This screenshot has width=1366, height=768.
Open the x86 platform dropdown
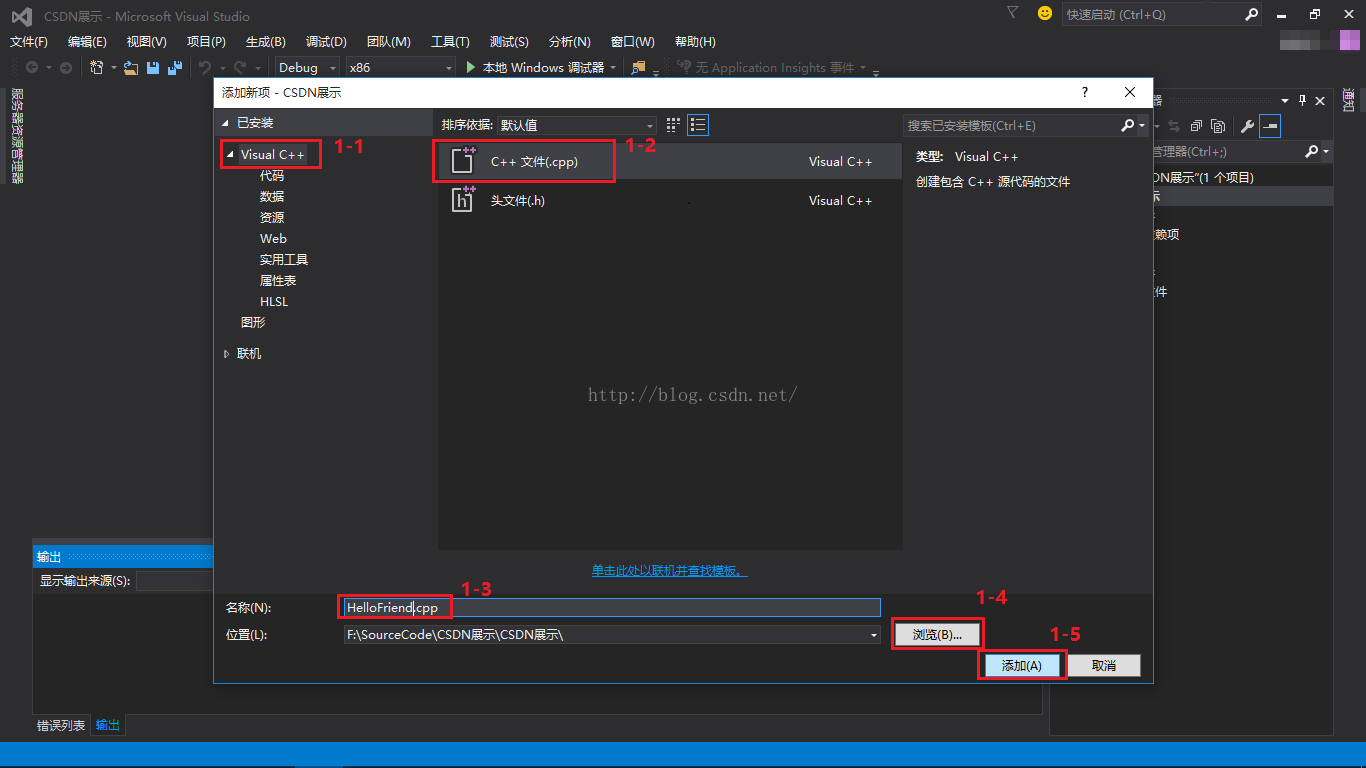400,68
